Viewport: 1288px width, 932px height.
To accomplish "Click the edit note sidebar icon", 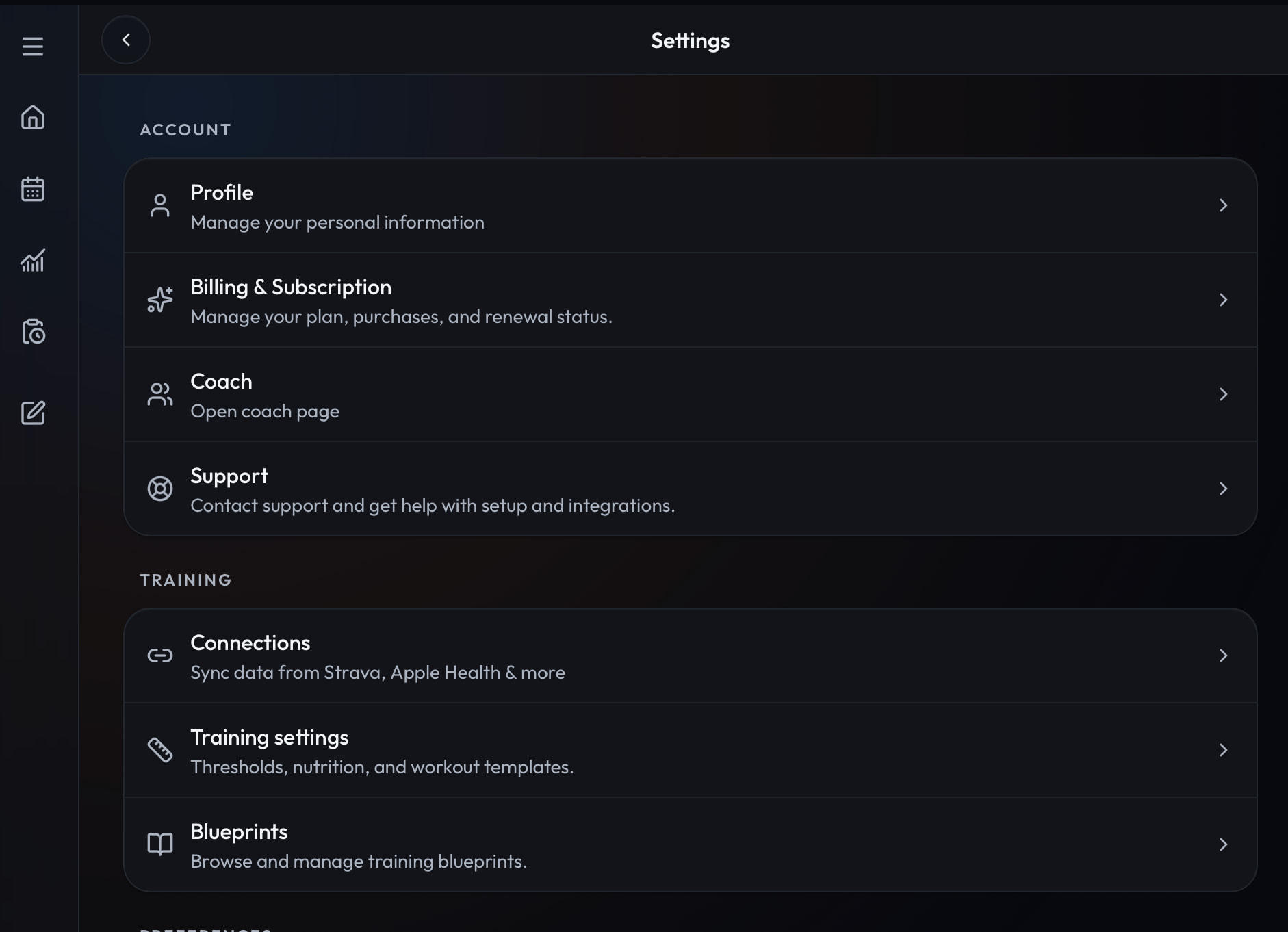I will tap(32, 413).
